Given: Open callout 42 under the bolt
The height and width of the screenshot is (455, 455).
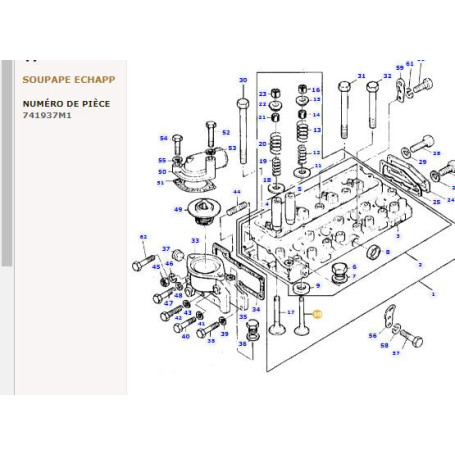Looking at the screenshot, I should [178, 318].
